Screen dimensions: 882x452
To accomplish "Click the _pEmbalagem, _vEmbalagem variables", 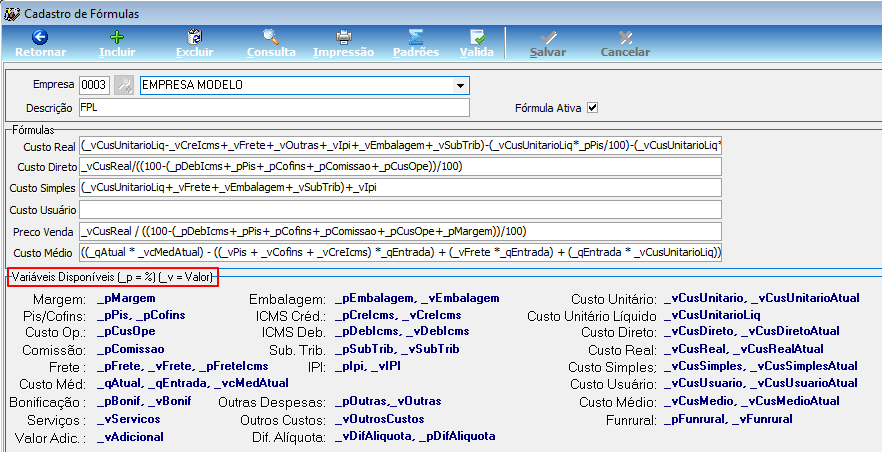I will point(417,299).
